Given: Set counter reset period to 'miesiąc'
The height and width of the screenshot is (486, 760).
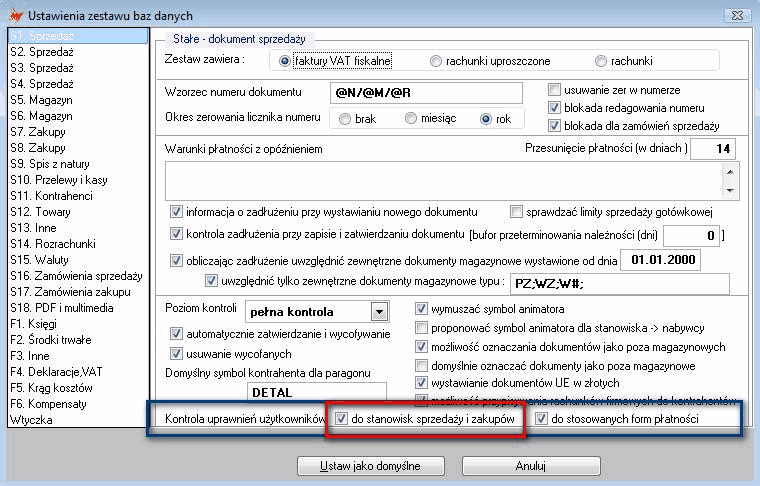Looking at the screenshot, I should tap(411, 118).
